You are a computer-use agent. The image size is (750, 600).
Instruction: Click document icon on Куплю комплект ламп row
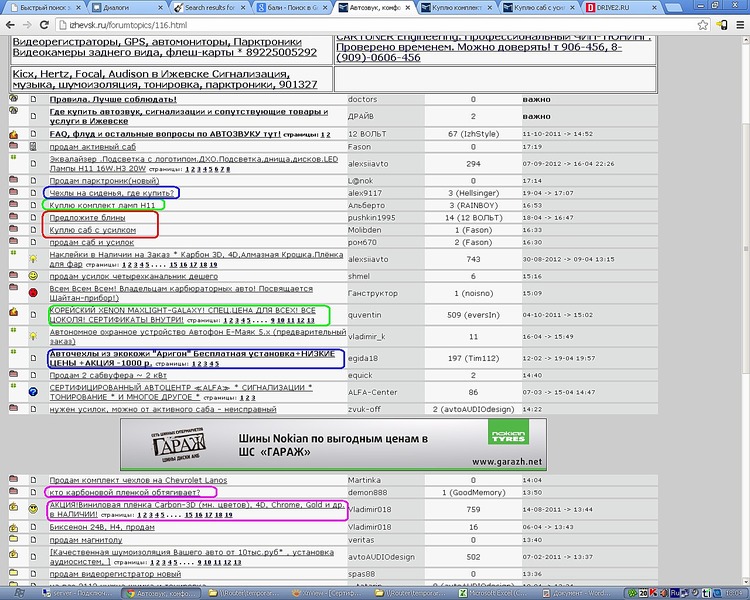[x=33, y=205]
